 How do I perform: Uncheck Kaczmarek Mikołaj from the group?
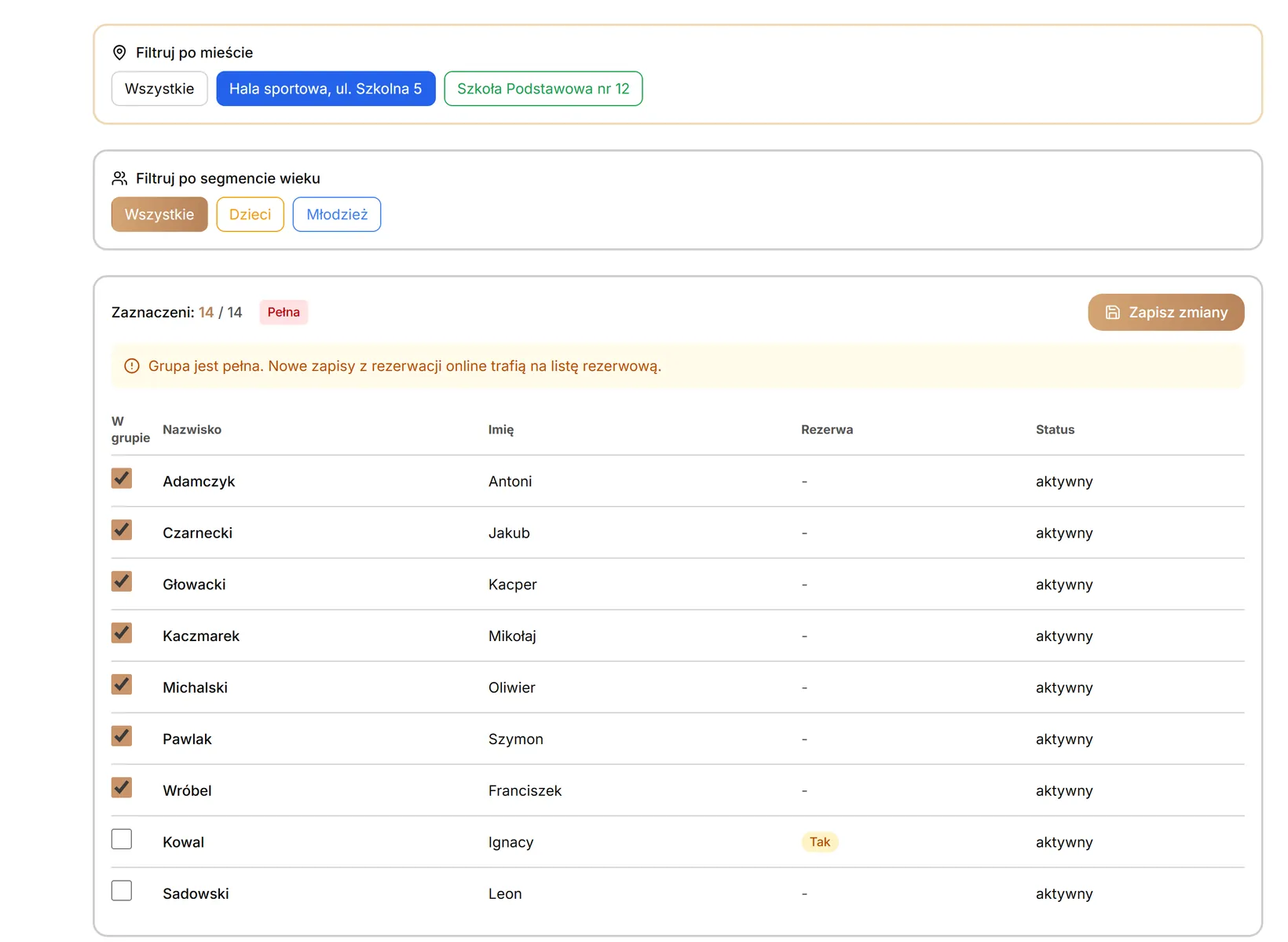pos(122,633)
